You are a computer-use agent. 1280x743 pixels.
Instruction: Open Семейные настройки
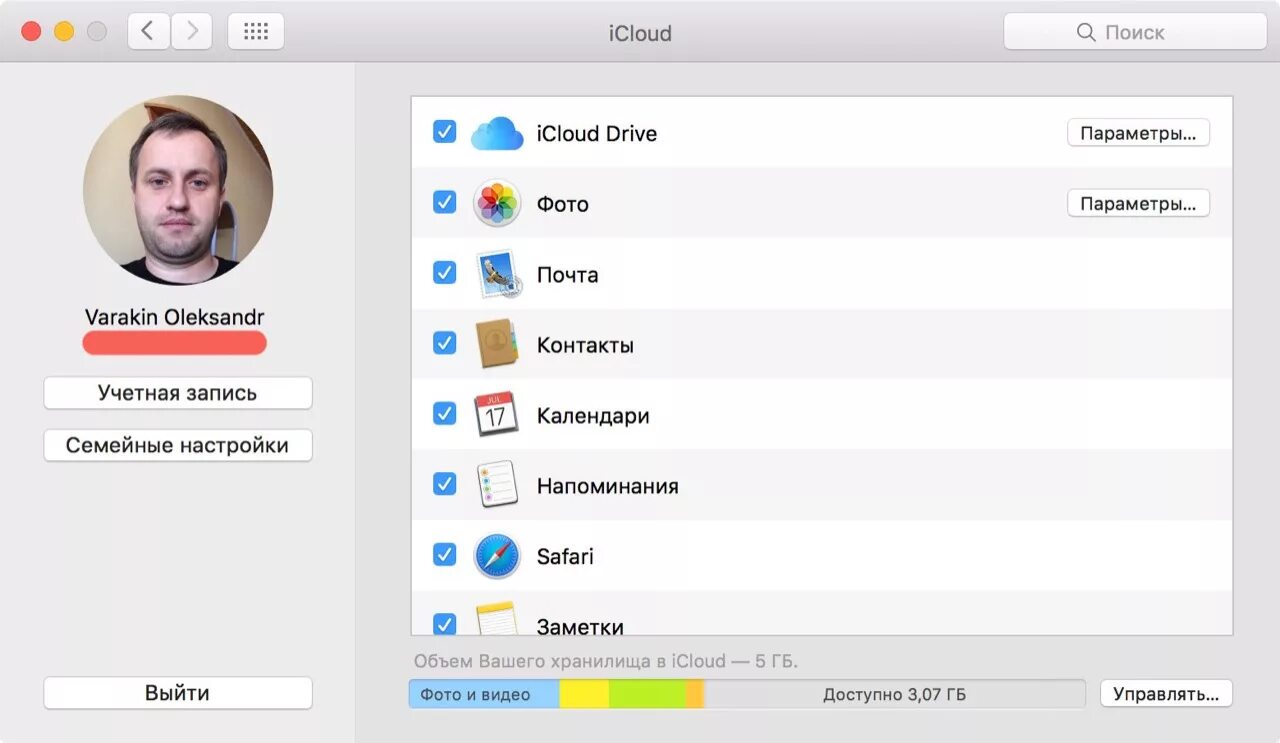[x=178, y=446]
